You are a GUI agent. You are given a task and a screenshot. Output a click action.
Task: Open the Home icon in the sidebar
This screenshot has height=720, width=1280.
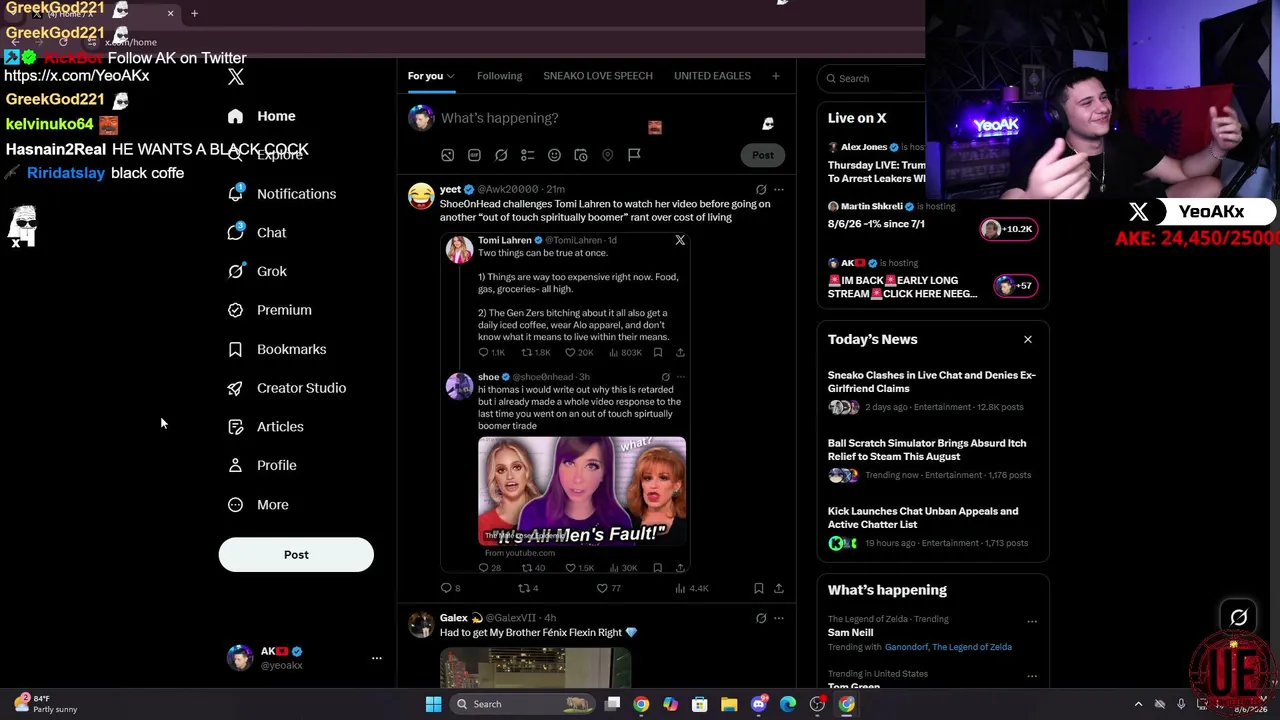[x=235, y=116]
